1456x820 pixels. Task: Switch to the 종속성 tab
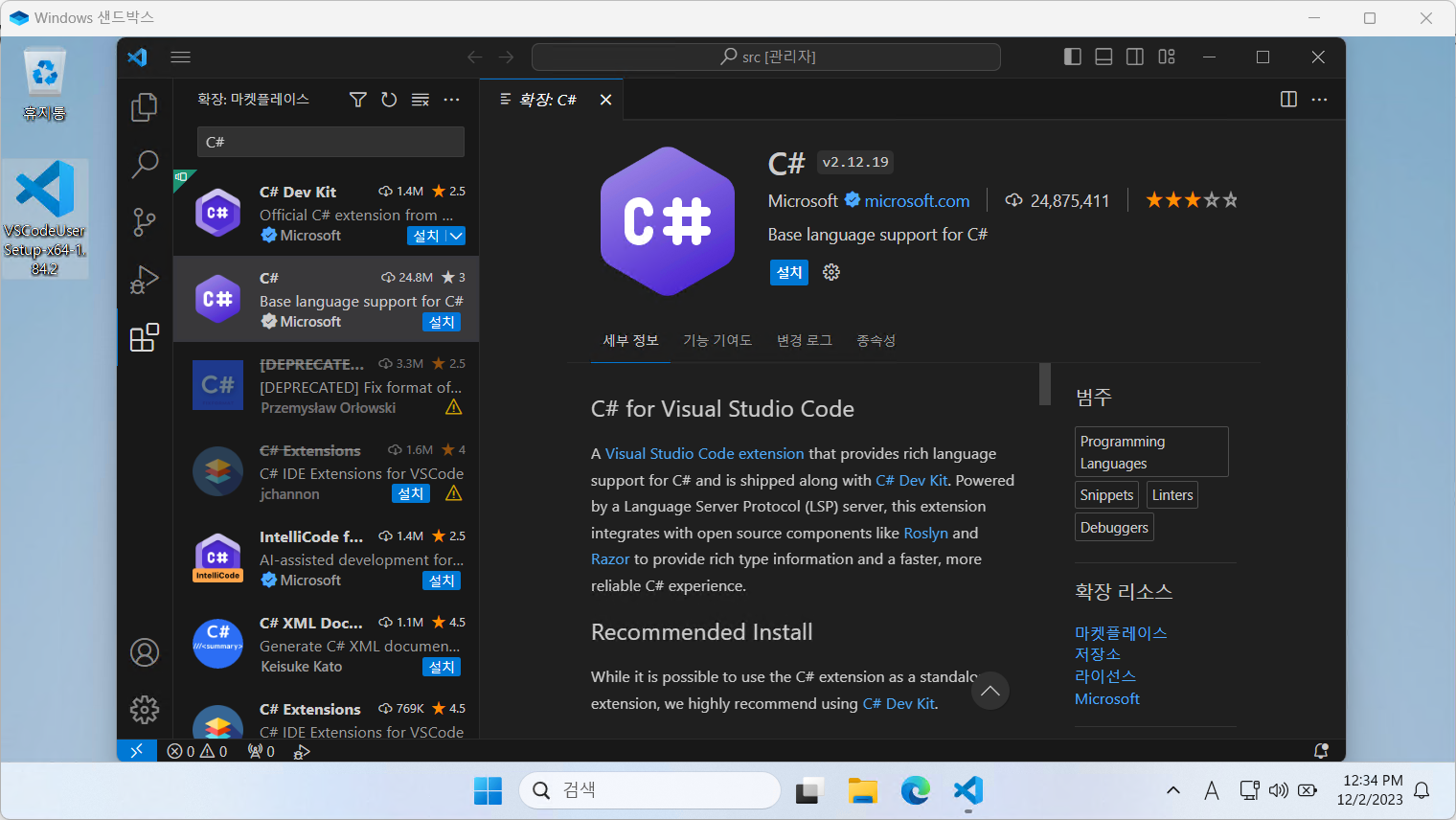[x=876, y=340]
